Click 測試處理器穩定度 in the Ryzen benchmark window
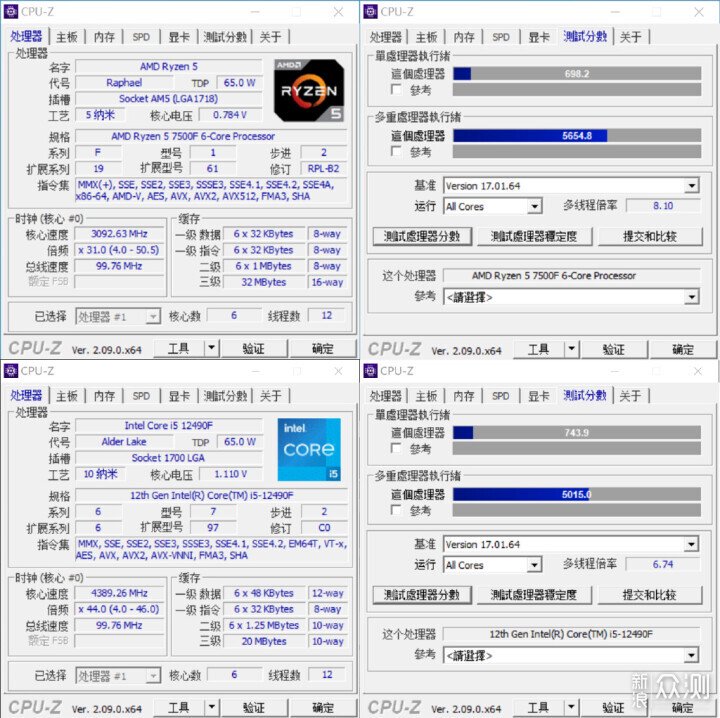 pos(534,236)
